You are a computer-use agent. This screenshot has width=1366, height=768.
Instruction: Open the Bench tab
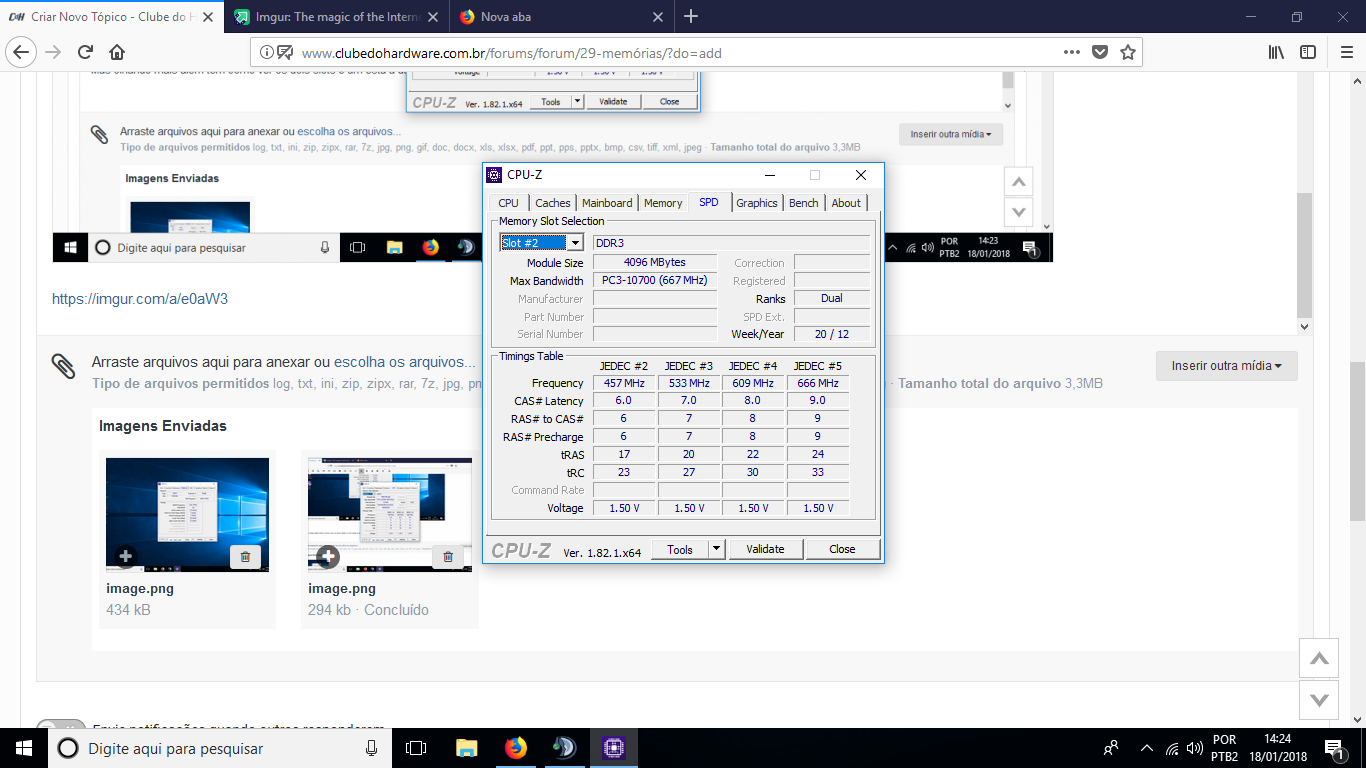click(804, 203)
